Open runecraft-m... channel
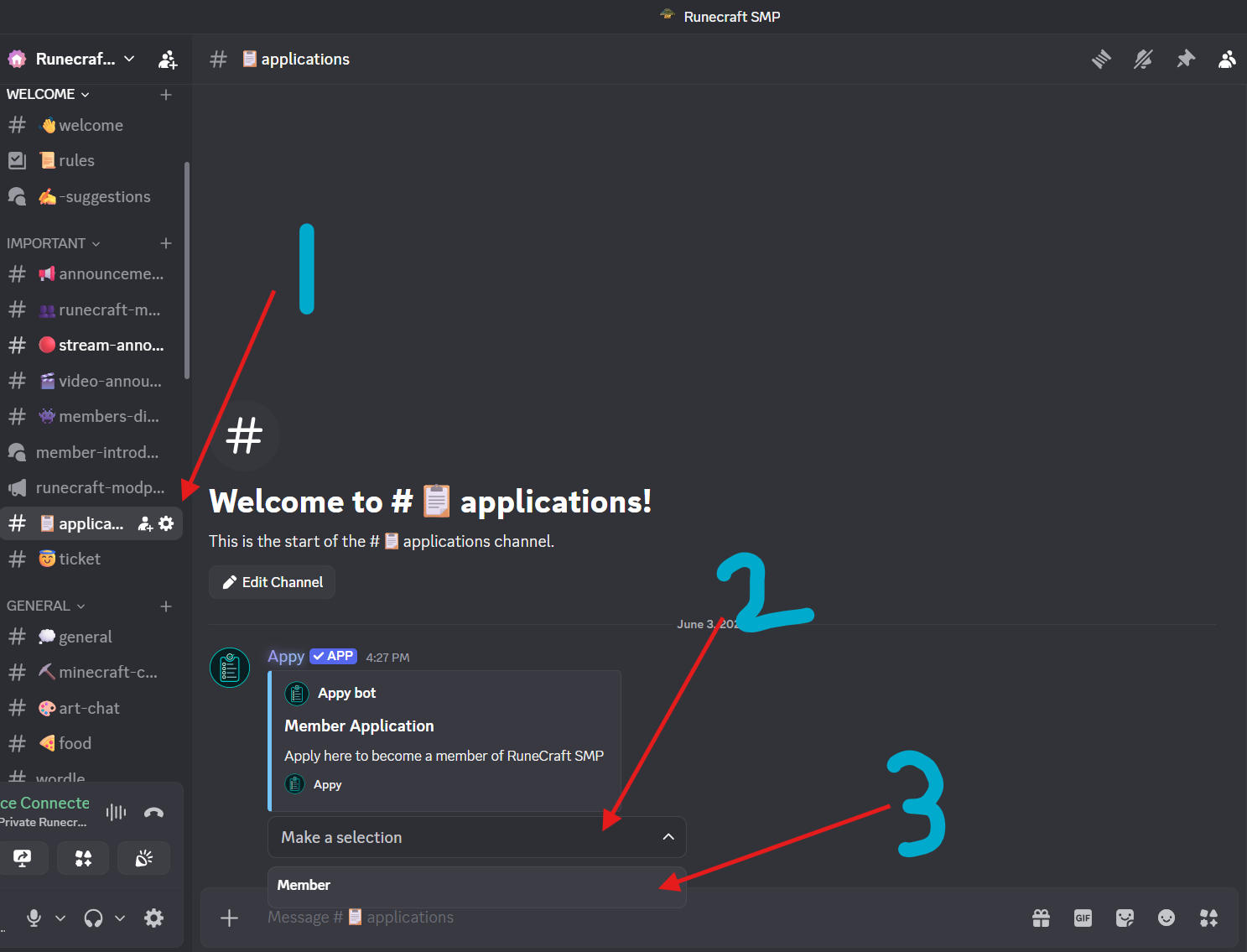Viewport: 1247px width, 952px height. point(91,310)
